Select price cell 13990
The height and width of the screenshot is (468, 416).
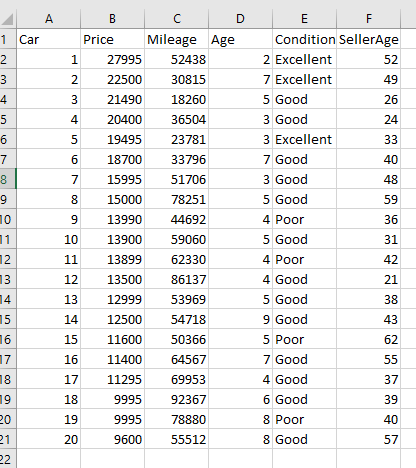tap(113, 219)
